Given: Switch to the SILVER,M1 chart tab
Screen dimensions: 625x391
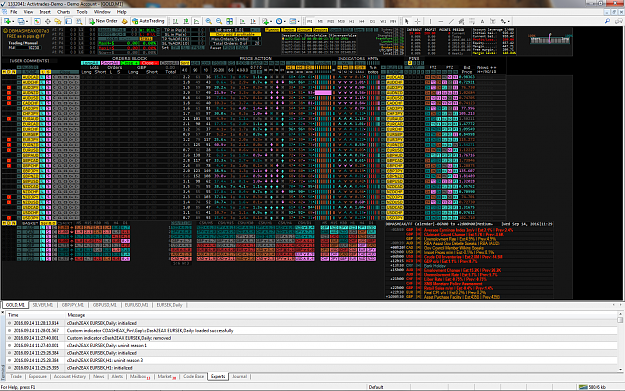Looking at the screenshot, I should pyautogui.click(x=43, y=305).
